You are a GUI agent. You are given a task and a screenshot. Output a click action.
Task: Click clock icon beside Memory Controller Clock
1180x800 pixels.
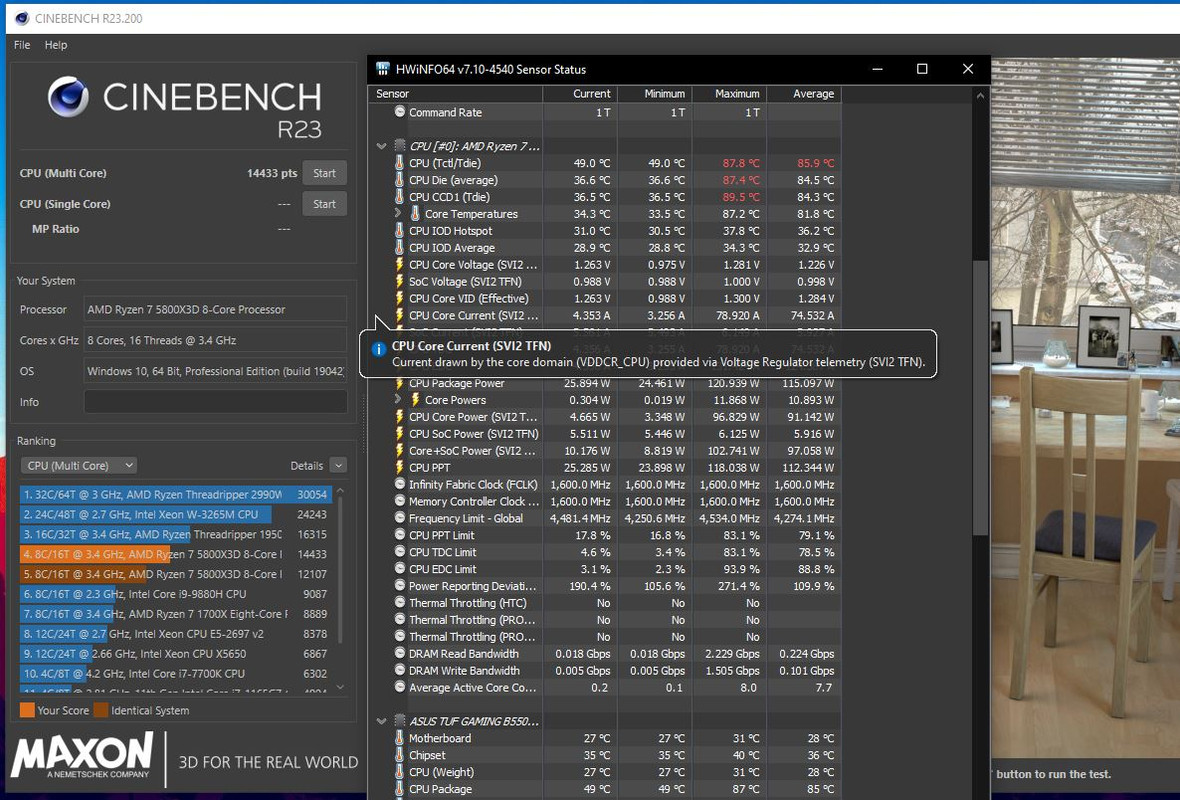[400, 501]
